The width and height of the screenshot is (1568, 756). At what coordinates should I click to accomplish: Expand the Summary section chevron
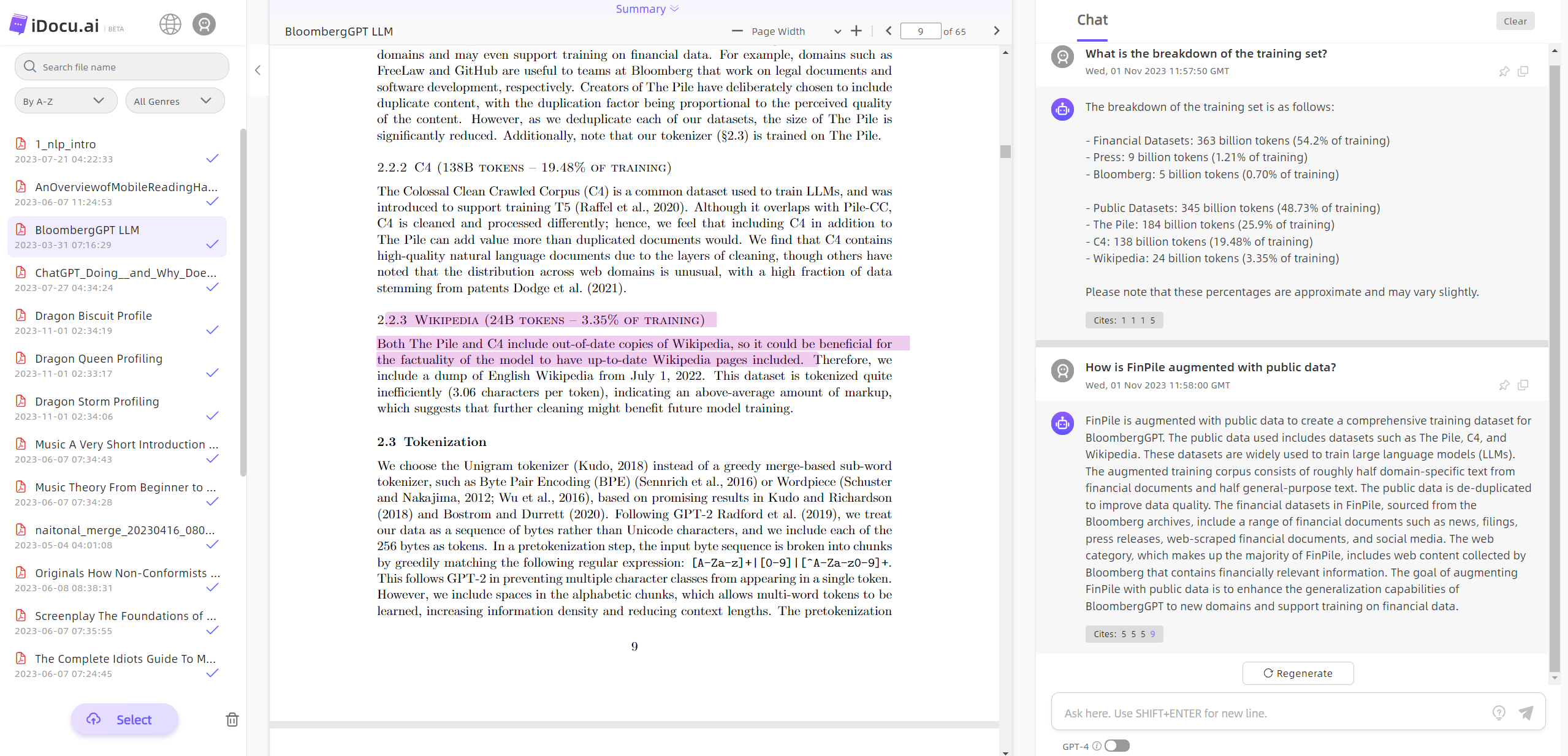[x=675, y=9]
